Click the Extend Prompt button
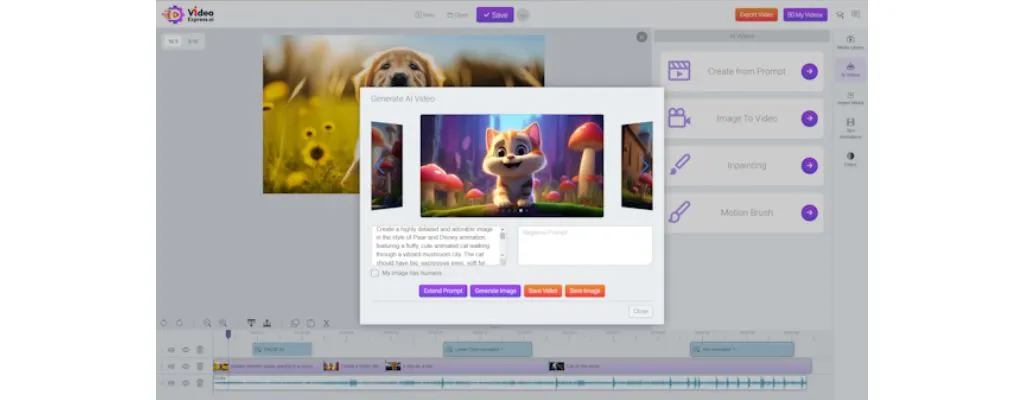 pyautogui.click(x=443, y=291)
